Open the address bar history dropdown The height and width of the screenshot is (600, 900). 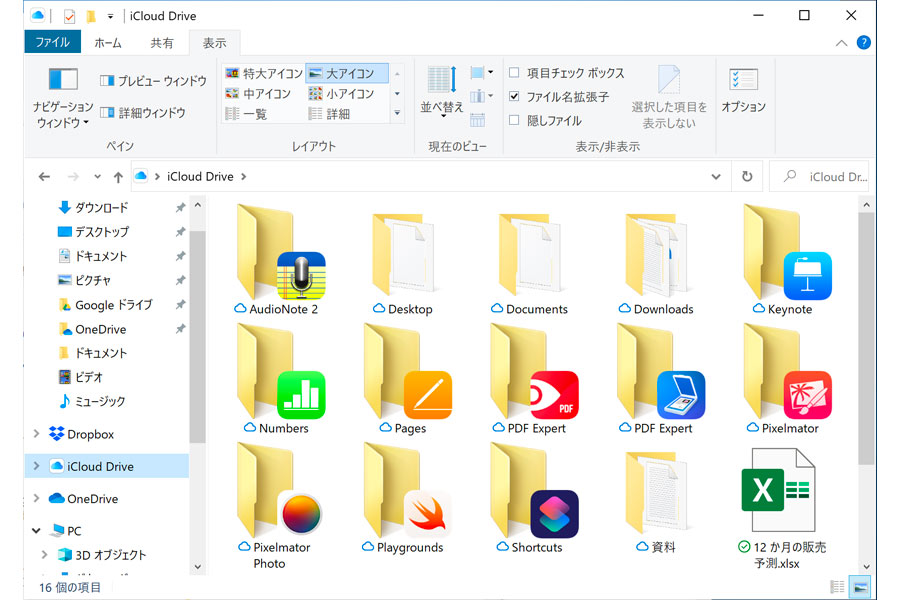(x=716, y=177)
